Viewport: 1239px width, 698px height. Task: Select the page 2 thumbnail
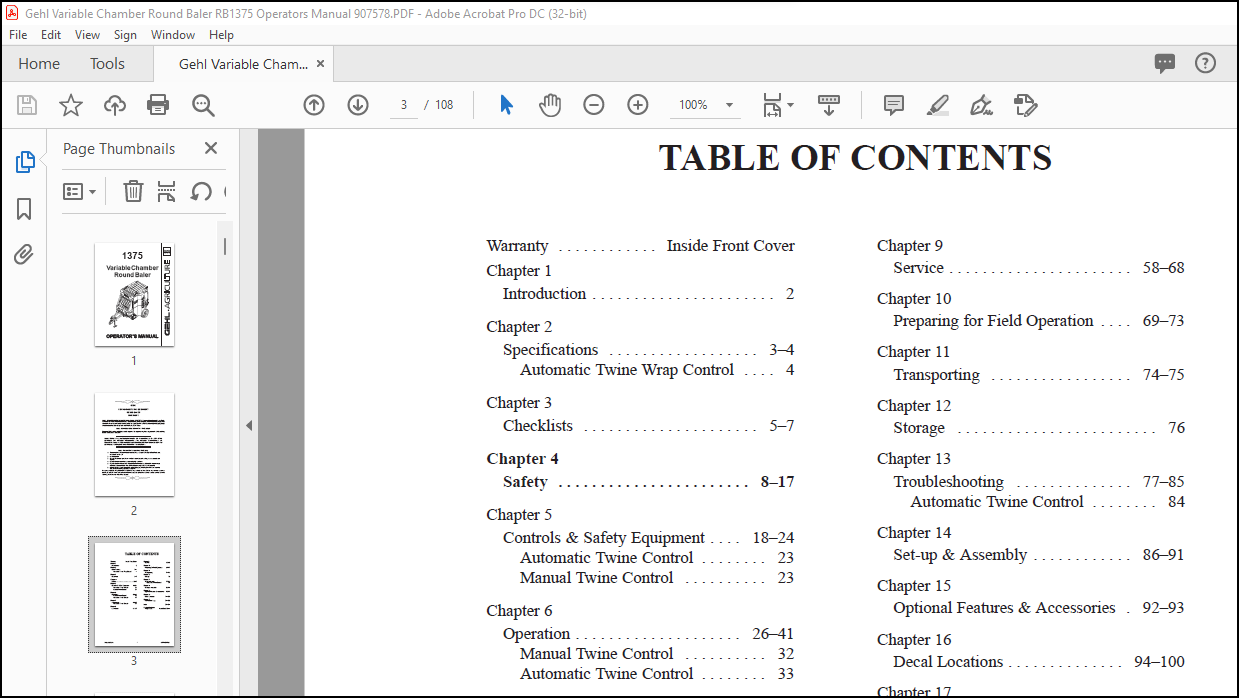coord(134,444)
